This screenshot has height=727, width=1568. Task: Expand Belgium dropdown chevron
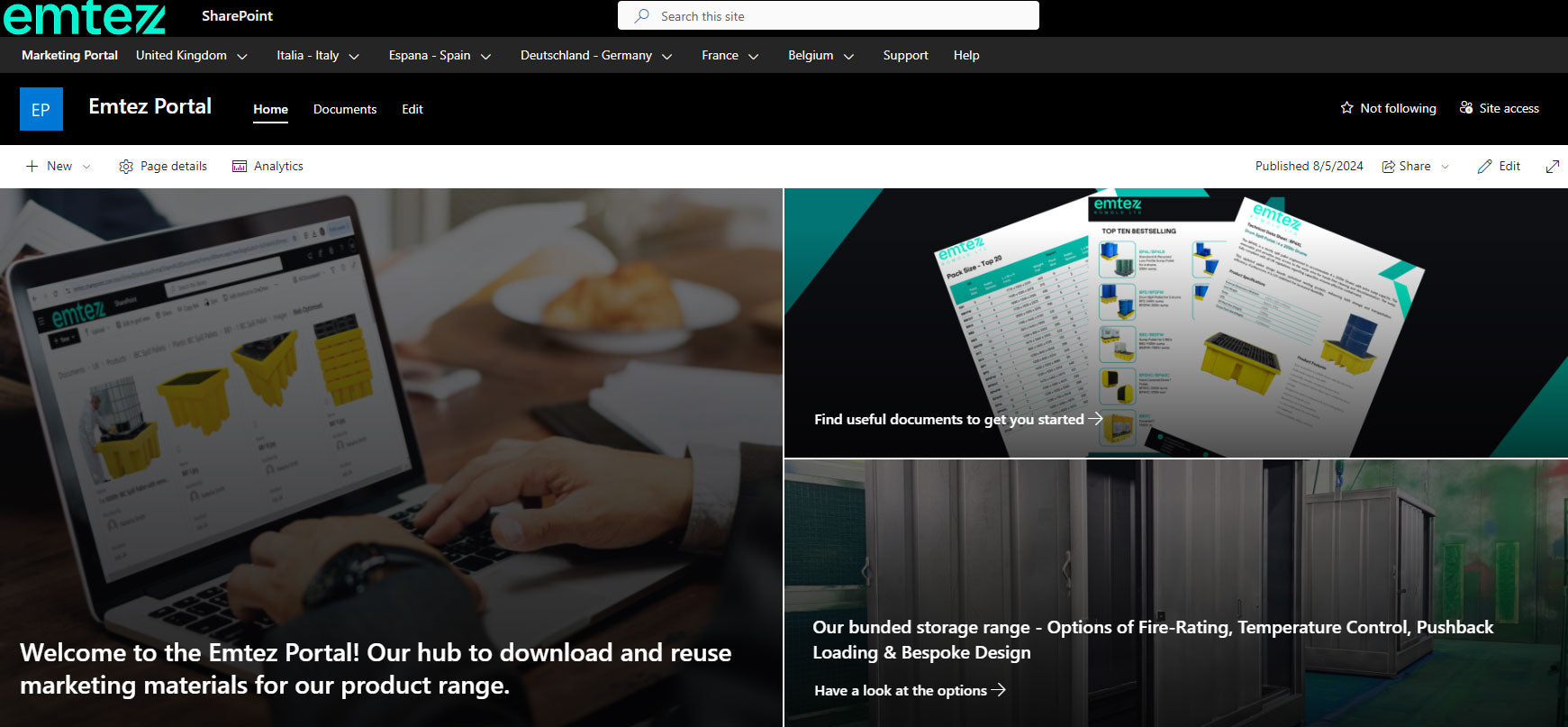coord(848,56)
